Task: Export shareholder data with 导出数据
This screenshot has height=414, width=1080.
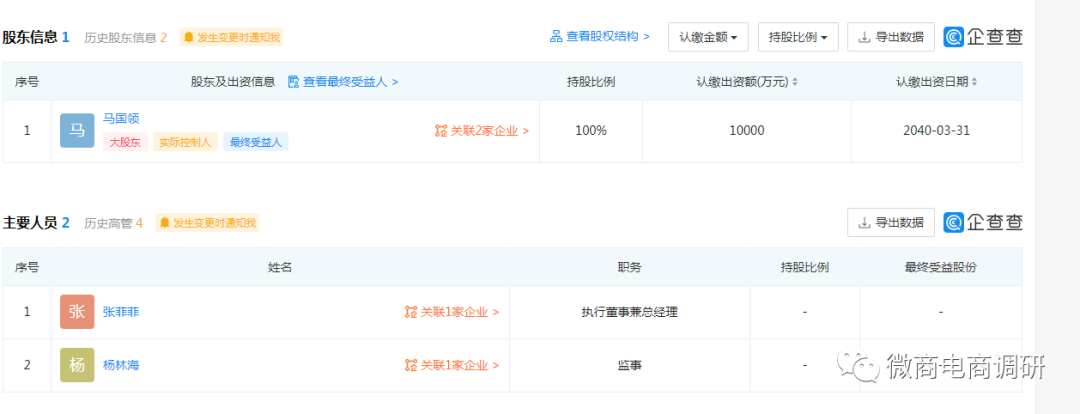Action: coord(891,37)
